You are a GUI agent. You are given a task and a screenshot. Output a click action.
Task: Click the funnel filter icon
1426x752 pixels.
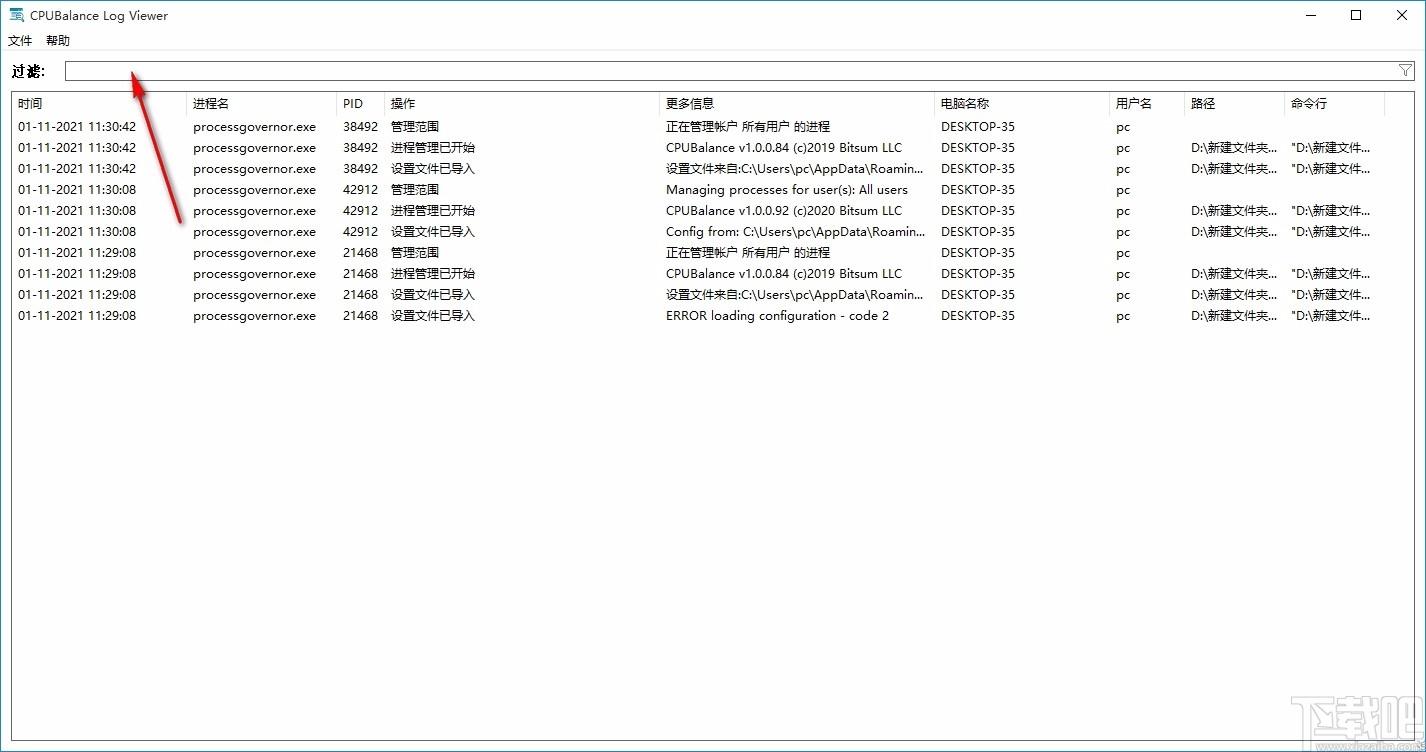tap(1405, 71)
